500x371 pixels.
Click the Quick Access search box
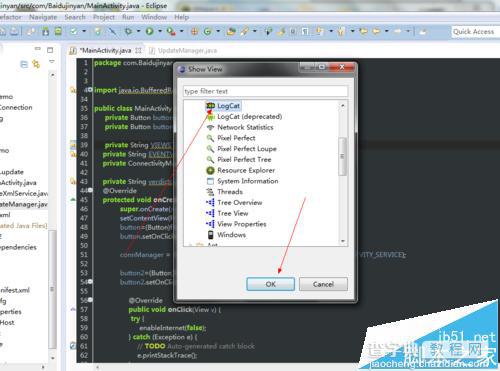tap(476, 32)
